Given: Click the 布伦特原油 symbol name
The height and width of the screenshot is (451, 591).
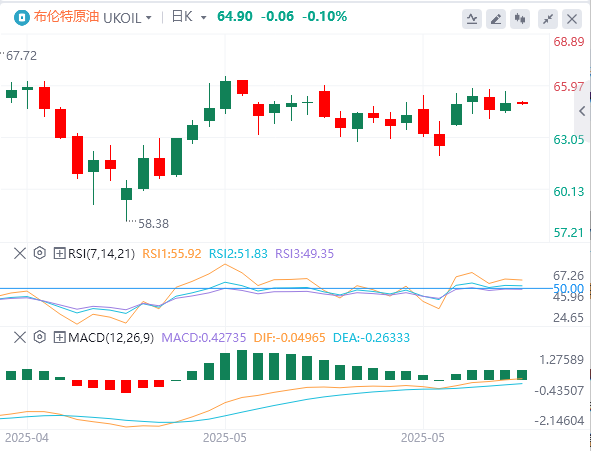Looking at the screenshot, I should 66,17.
